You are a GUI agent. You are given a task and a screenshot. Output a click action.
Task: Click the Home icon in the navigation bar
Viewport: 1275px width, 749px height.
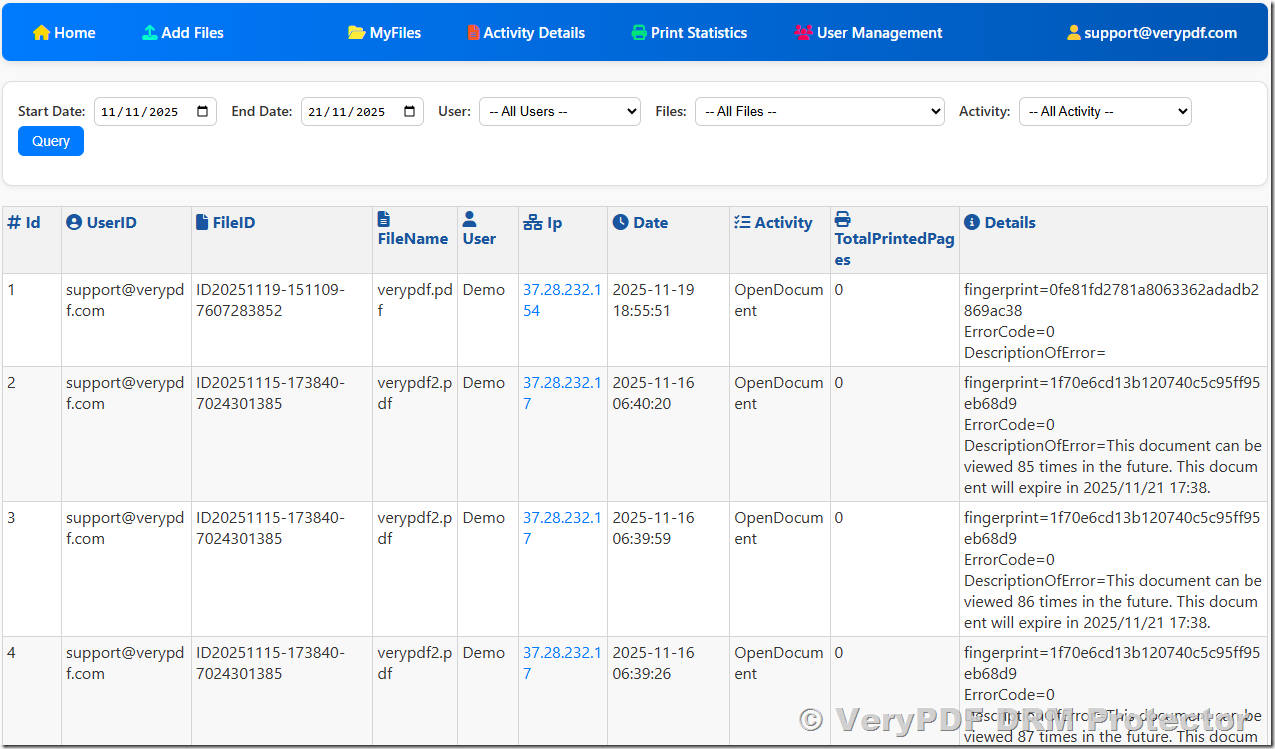tap(40, 32)
